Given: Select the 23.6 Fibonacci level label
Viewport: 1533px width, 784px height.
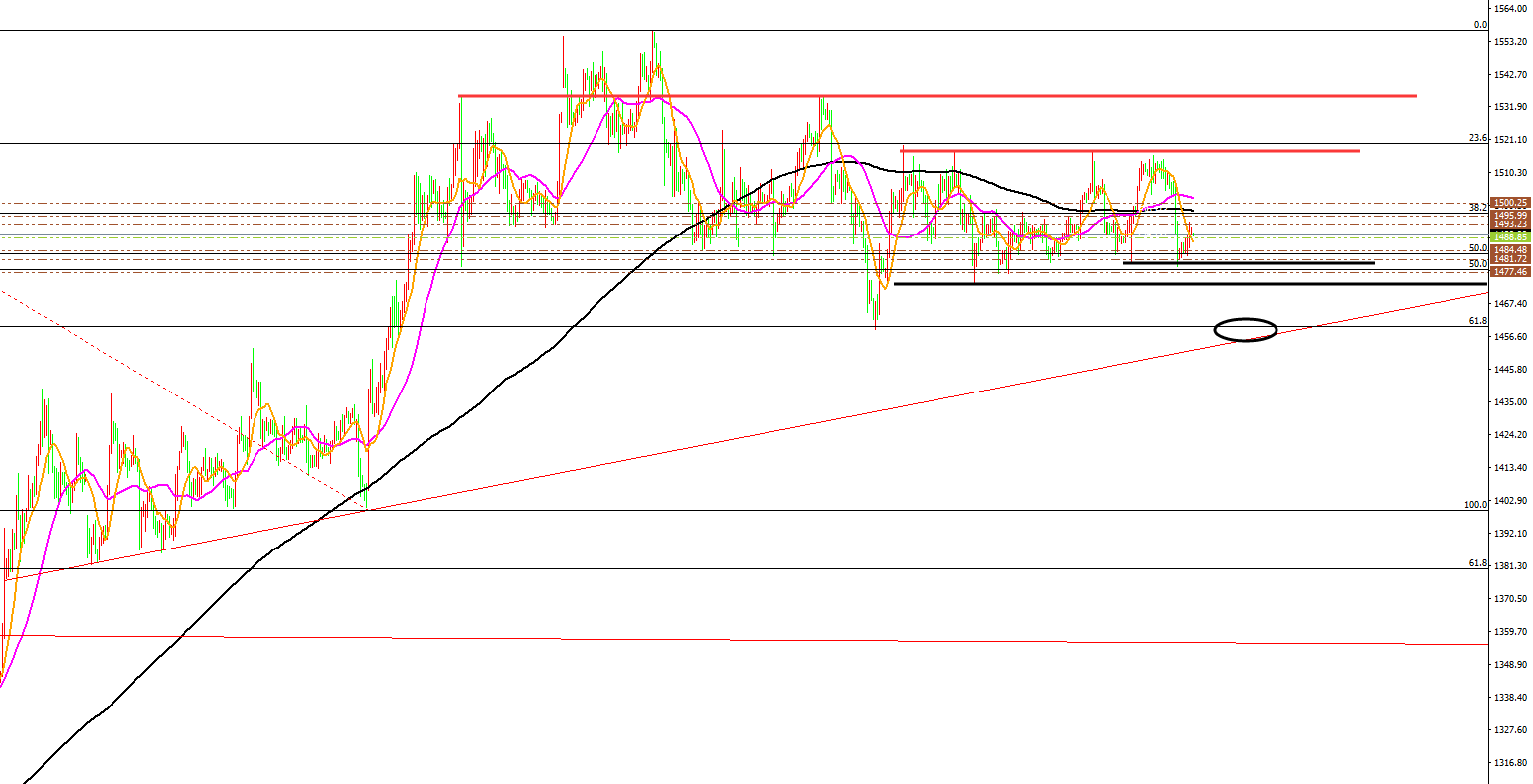Looking at the screenshot, I should pos(1477,138).
